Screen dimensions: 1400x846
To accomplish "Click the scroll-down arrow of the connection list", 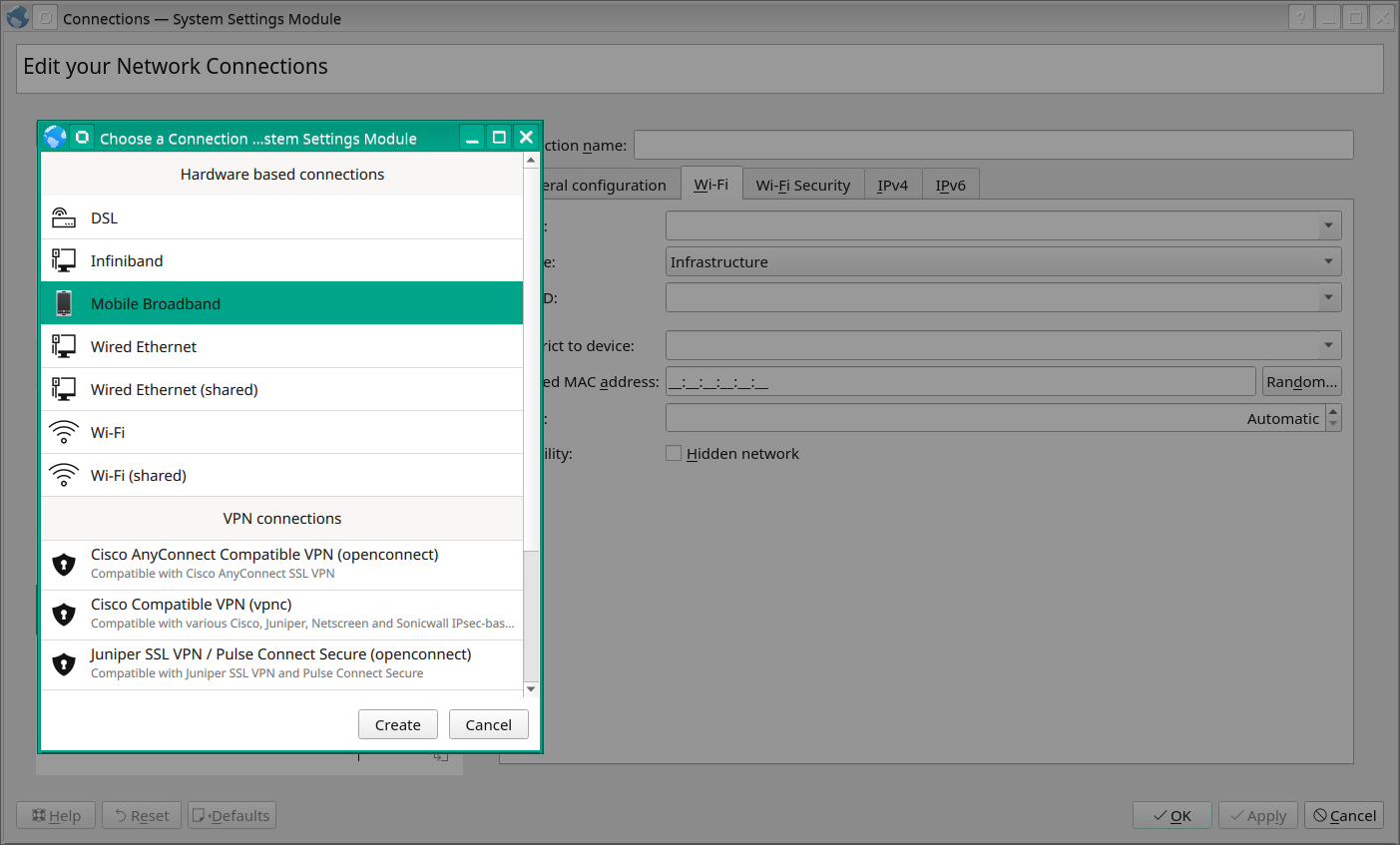I will point(531,688).
